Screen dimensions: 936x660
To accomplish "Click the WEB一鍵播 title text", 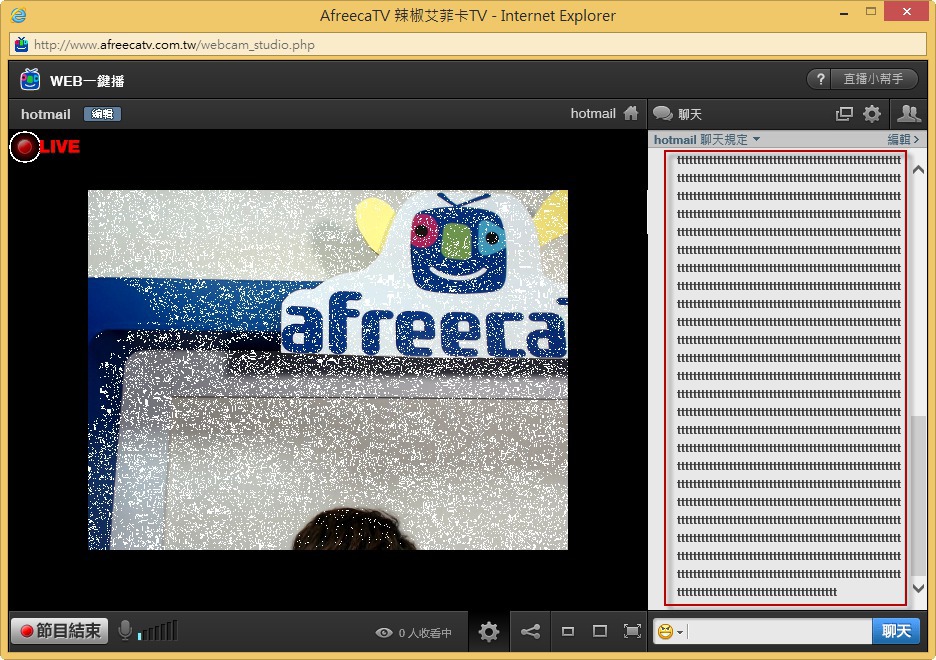I will coord(87,81).
